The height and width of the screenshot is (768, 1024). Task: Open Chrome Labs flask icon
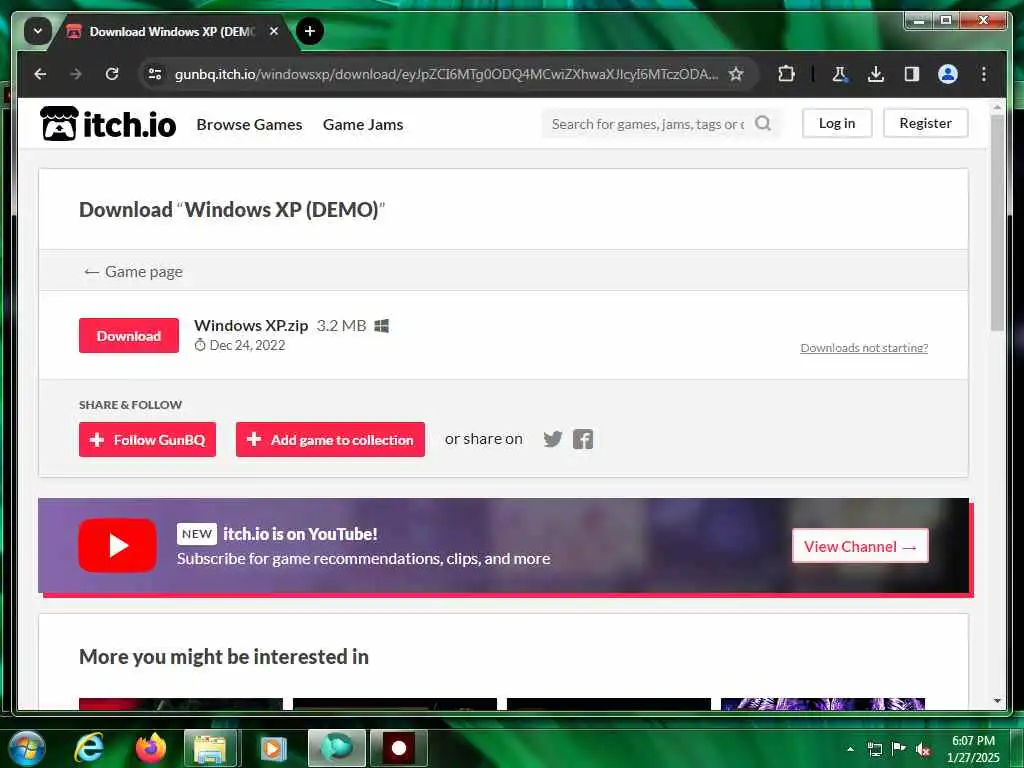tap(840, 74)
